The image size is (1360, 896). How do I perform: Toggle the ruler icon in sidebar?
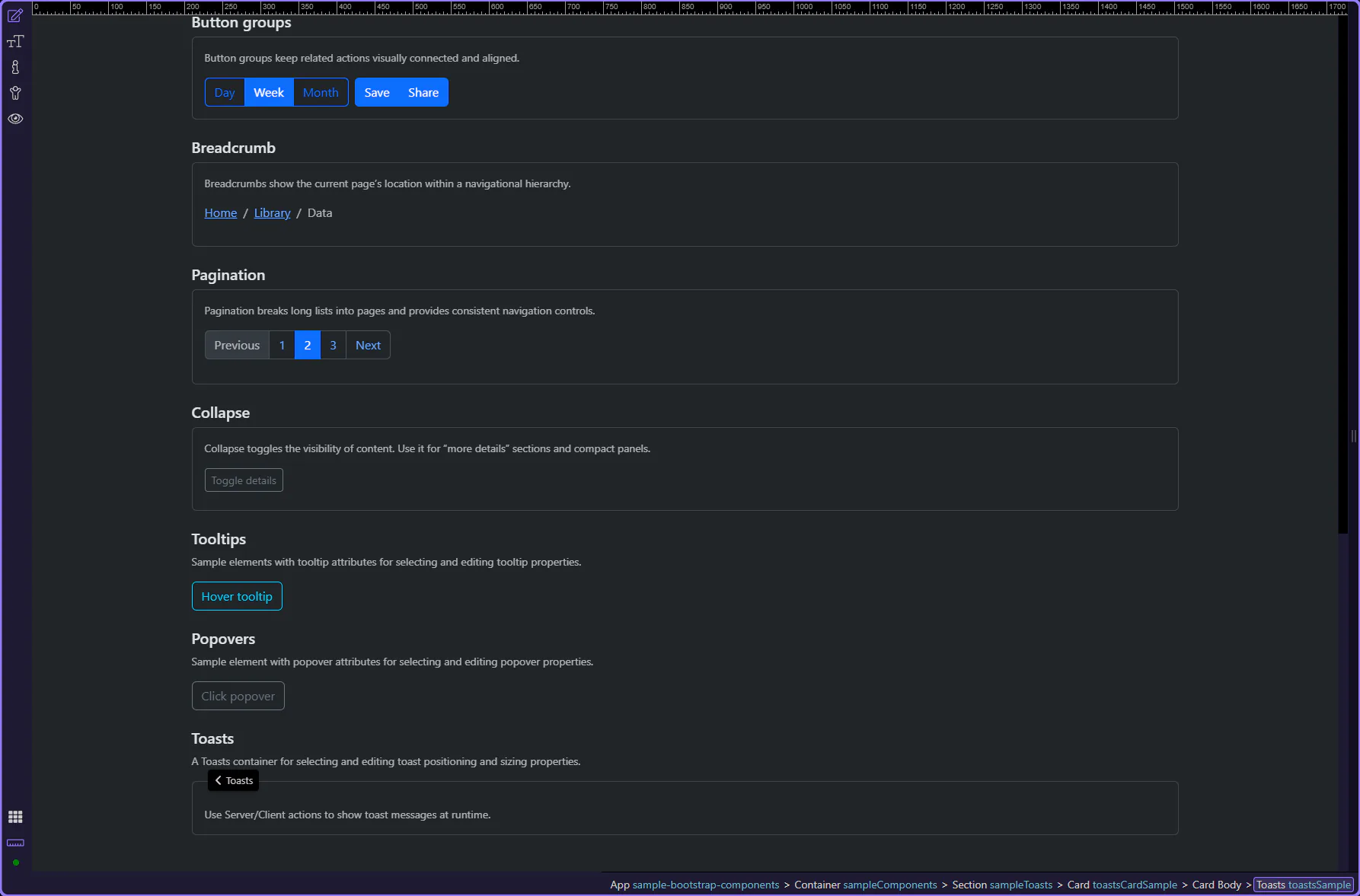(15, 843)
